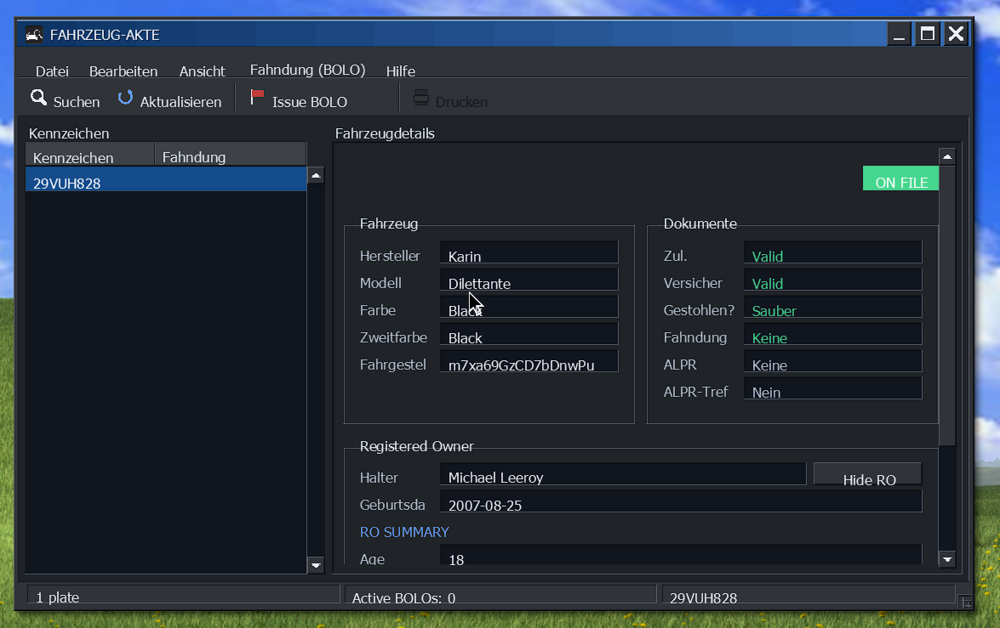1000x628 pixels.
Task: Click the Halter field Michael Leeroy
Action: pyautogui.click(x=623, y=476)
